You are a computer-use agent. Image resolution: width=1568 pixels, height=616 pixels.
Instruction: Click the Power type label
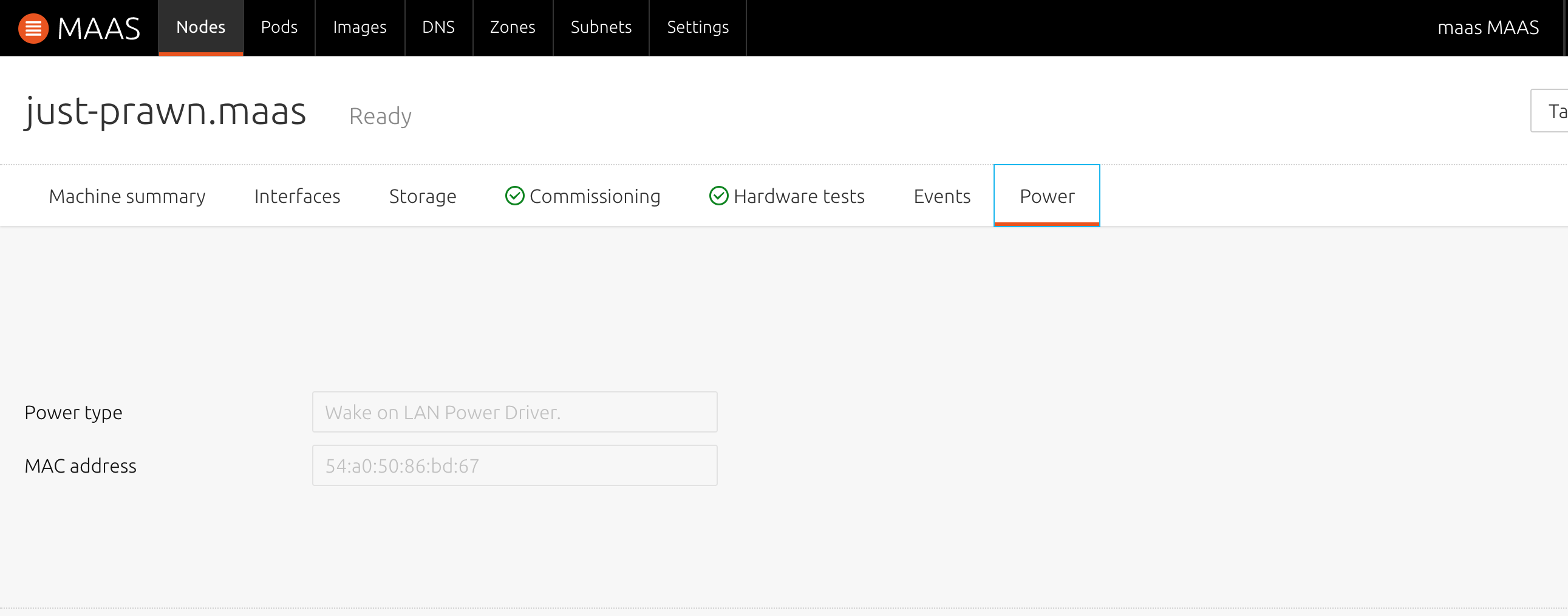click(73, 412)
